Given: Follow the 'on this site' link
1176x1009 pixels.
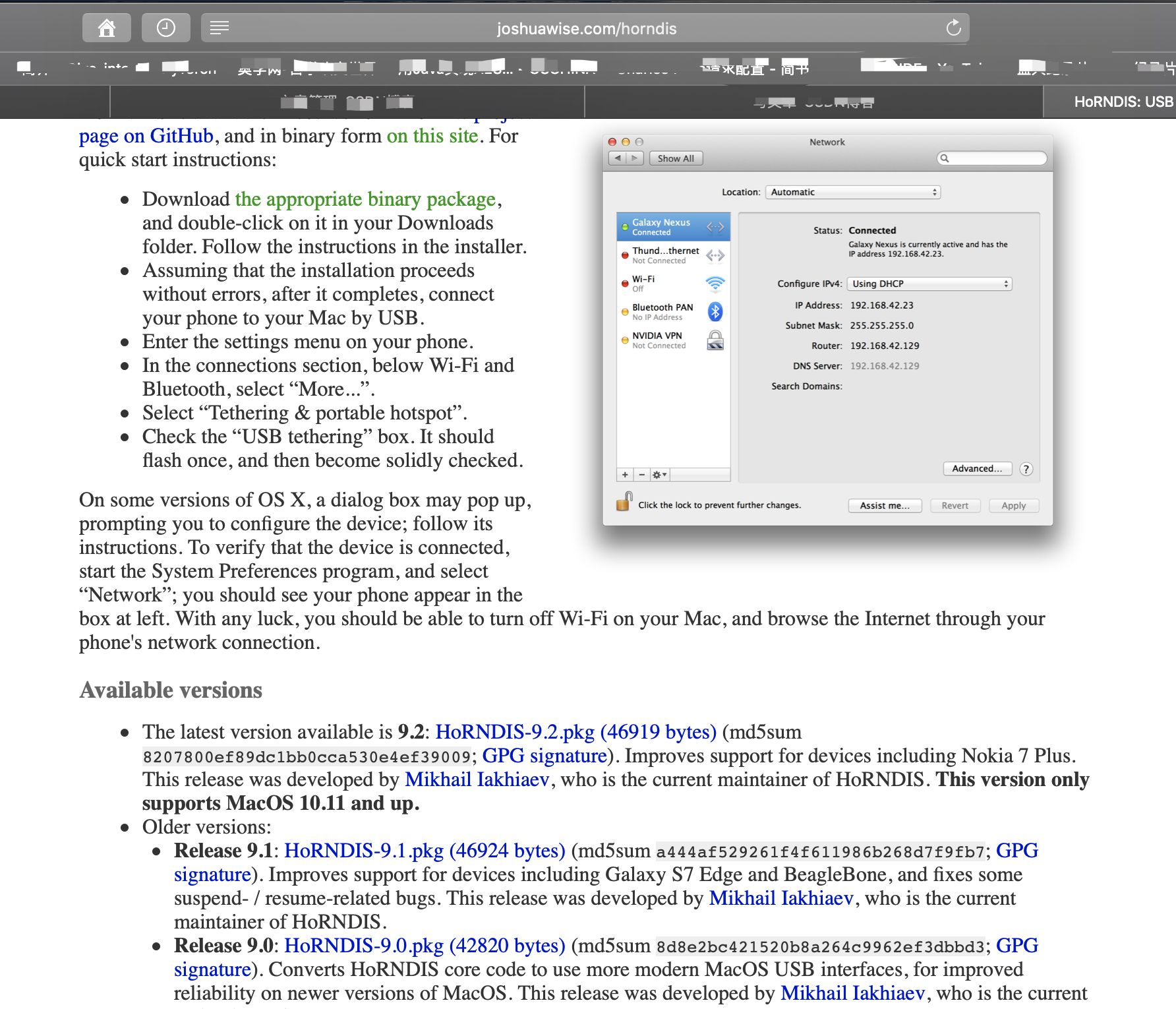Looking at the screenshot, I should point(432,136).
